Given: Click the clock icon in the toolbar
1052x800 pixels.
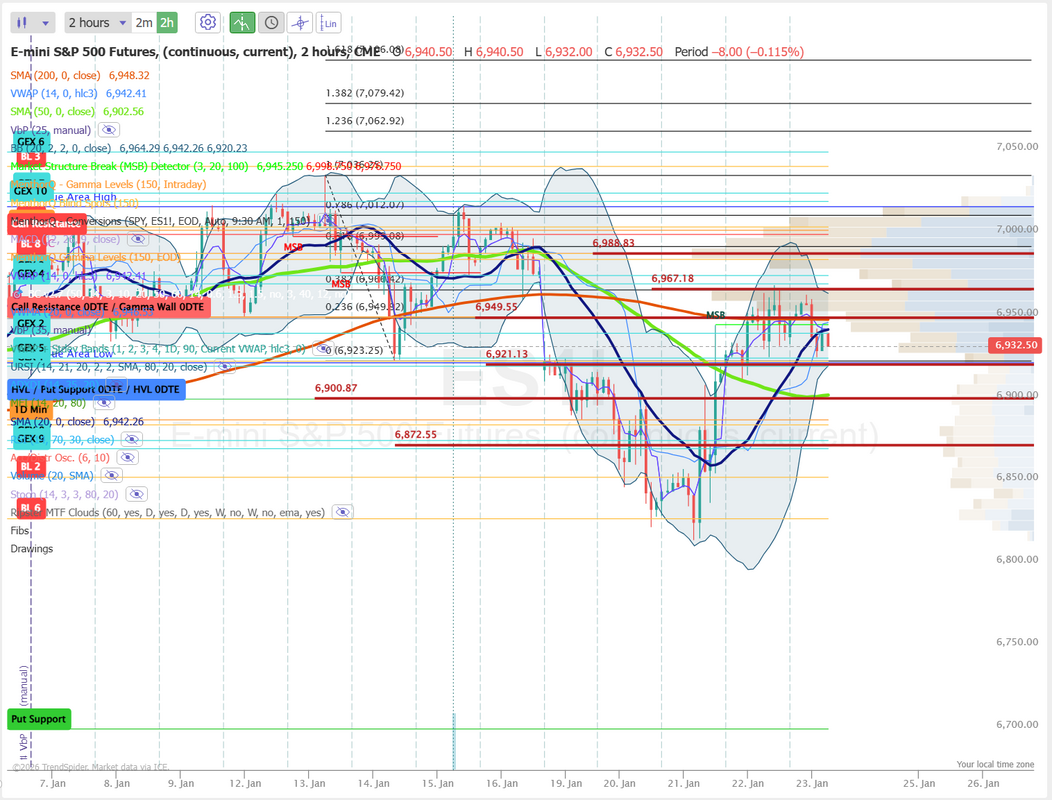Looking at the screenshot, I should click(x=271, y=22).
